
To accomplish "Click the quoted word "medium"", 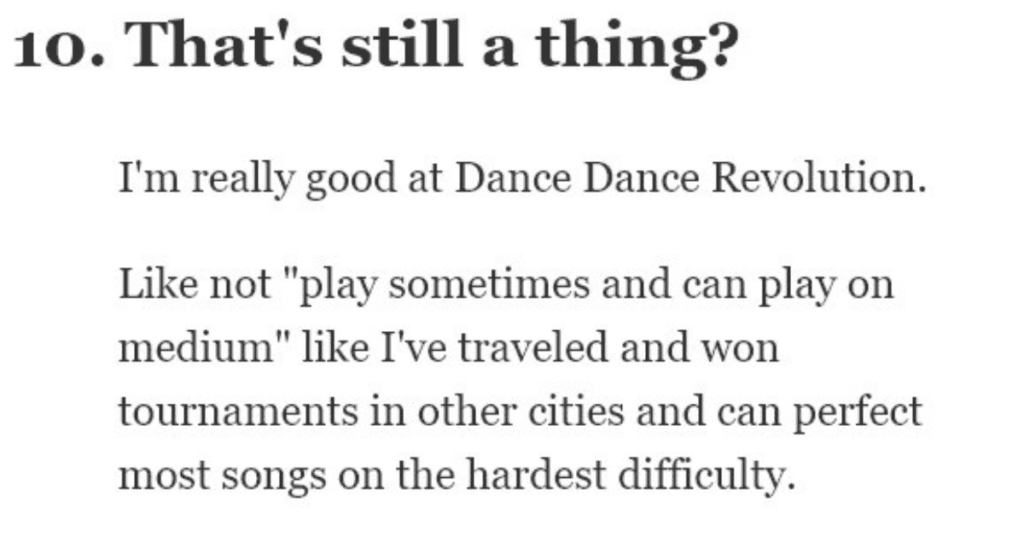I will tap(186, 351).
